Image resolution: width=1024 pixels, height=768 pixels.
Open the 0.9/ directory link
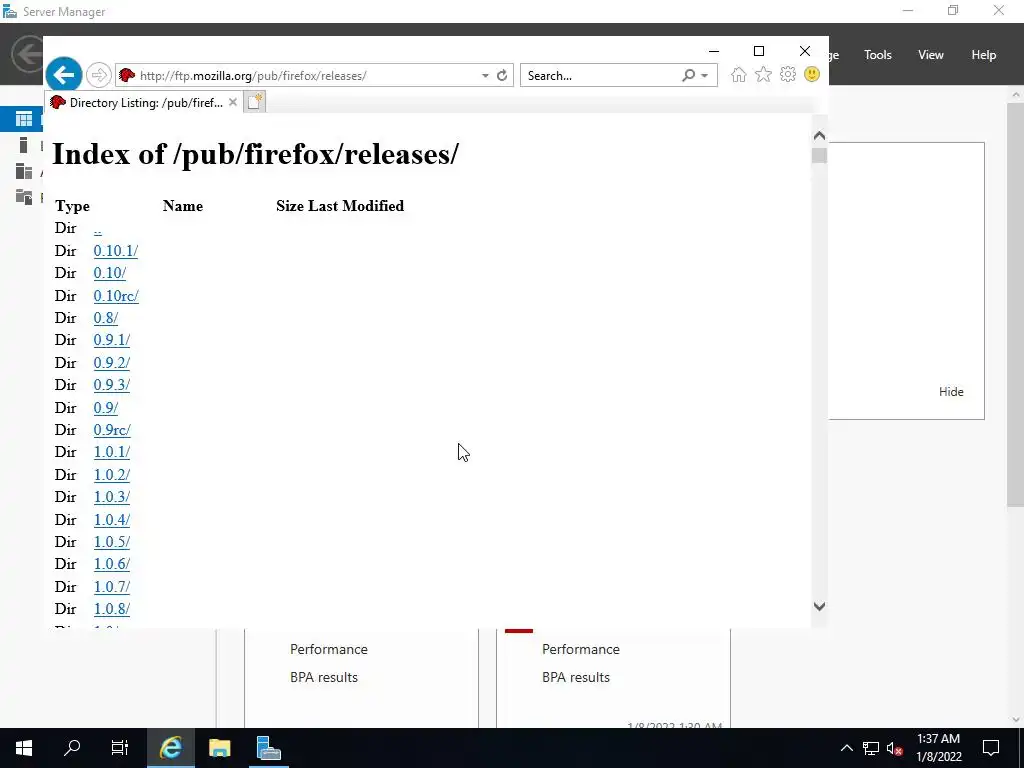click(106, 408)
